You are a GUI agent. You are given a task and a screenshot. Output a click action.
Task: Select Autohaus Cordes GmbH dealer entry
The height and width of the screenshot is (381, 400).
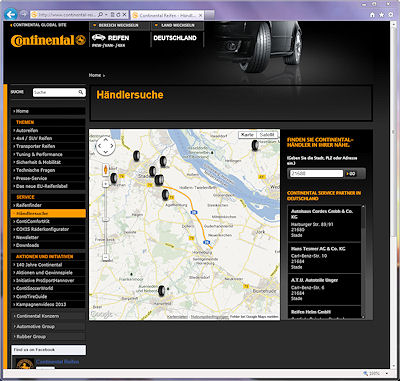324,223
